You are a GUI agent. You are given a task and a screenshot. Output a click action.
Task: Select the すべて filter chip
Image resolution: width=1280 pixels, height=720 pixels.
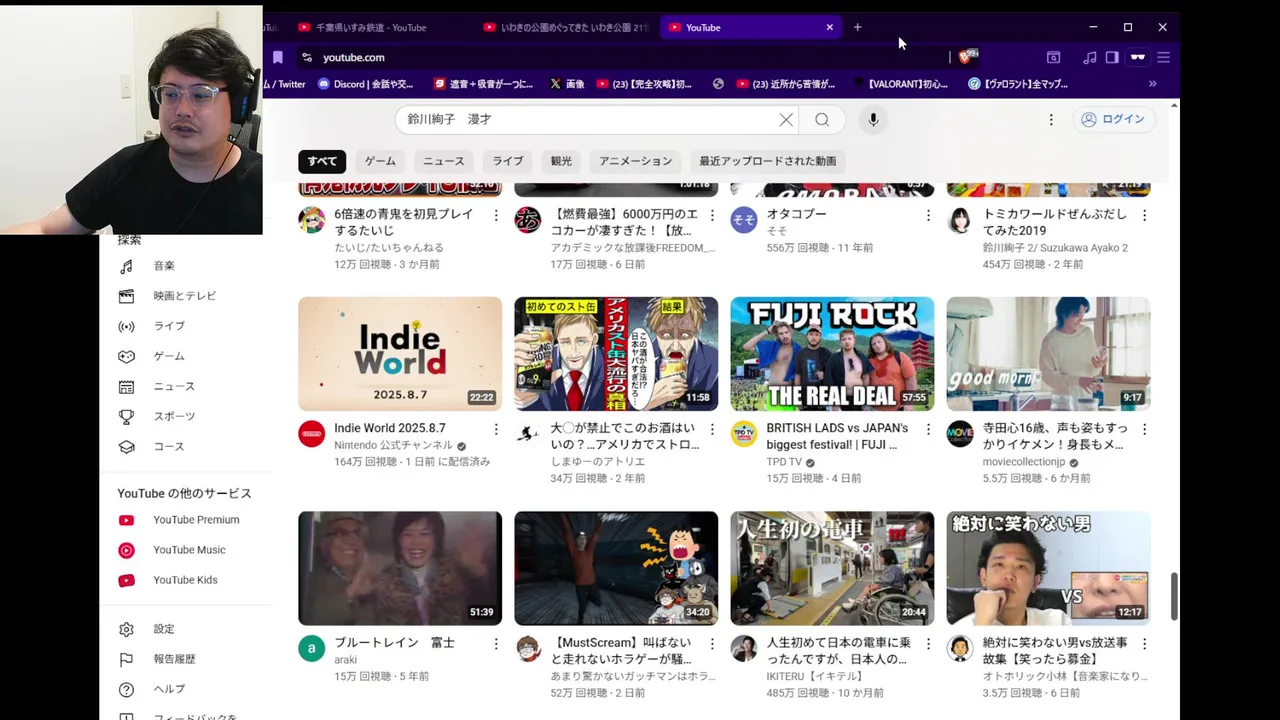click(x=322, y=161)
